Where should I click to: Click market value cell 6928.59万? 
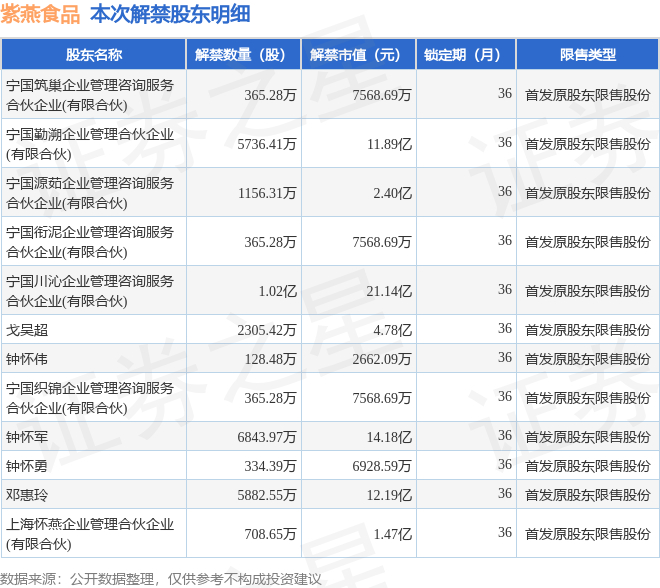click(x=382, y=466)
